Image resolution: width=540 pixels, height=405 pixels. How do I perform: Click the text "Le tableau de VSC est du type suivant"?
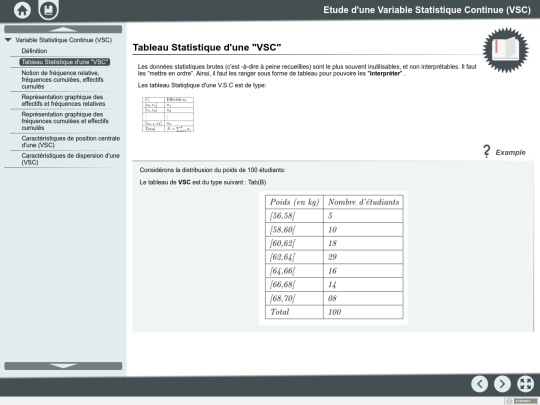coord(193,183)
